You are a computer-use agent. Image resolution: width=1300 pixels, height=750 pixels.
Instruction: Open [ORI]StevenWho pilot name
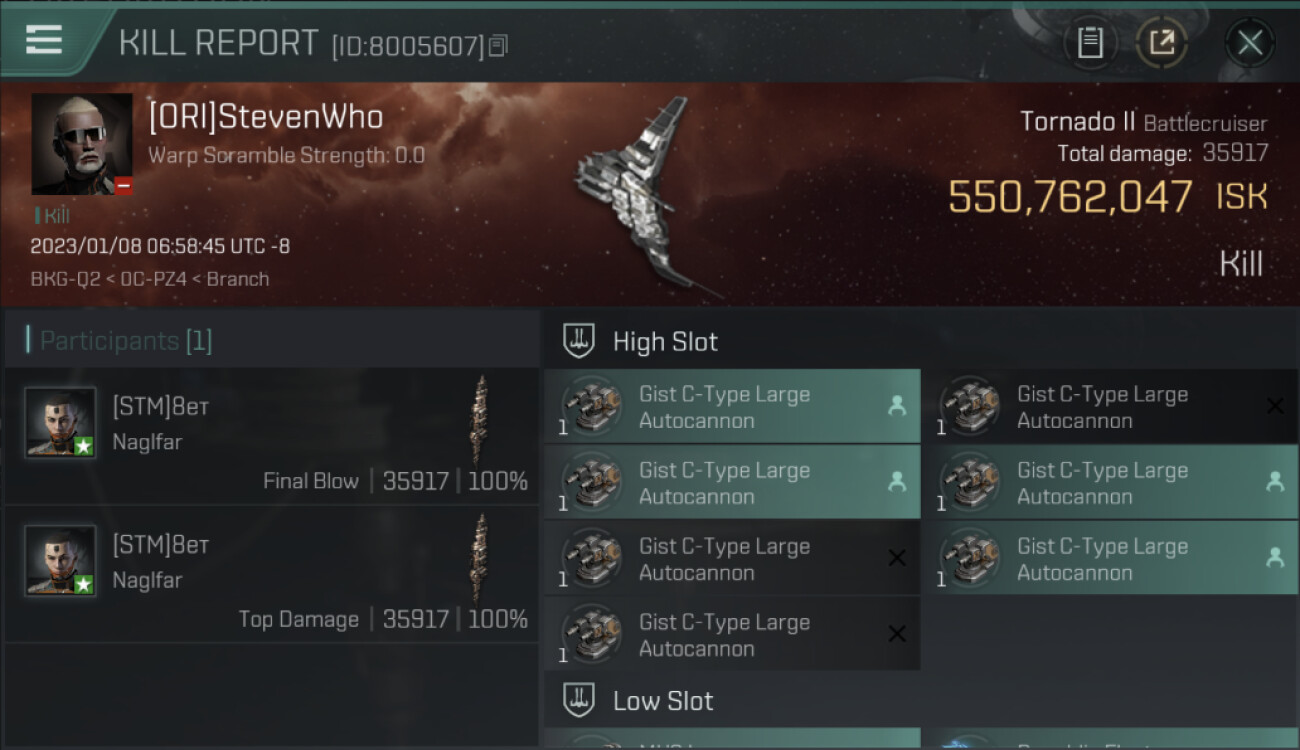266,117
